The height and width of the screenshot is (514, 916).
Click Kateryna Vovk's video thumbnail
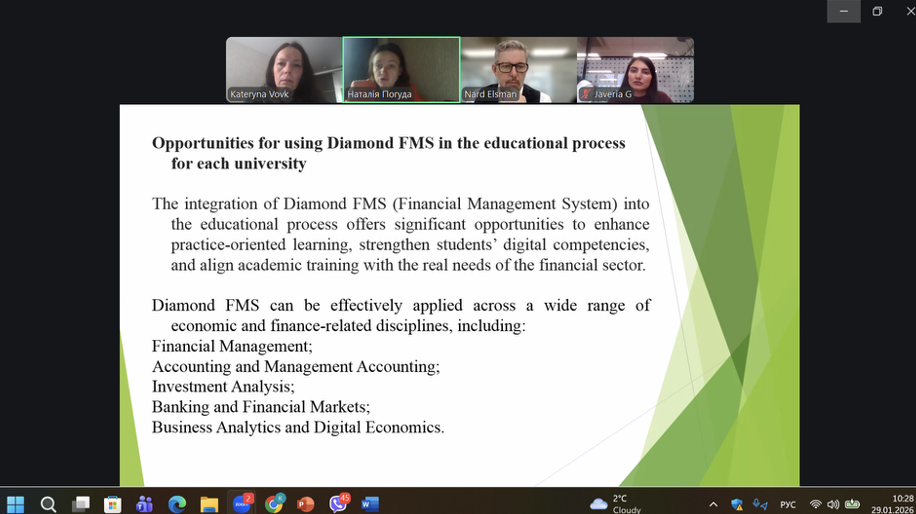284,69
